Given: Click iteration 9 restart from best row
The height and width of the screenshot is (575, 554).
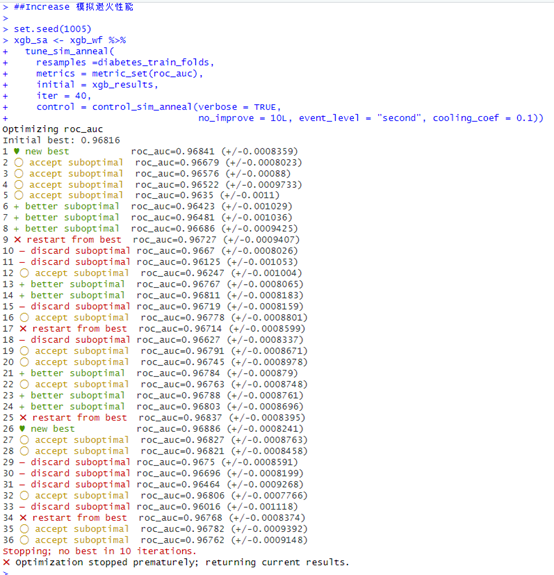Looking at the screenshot, I should [x=151, y=239].
